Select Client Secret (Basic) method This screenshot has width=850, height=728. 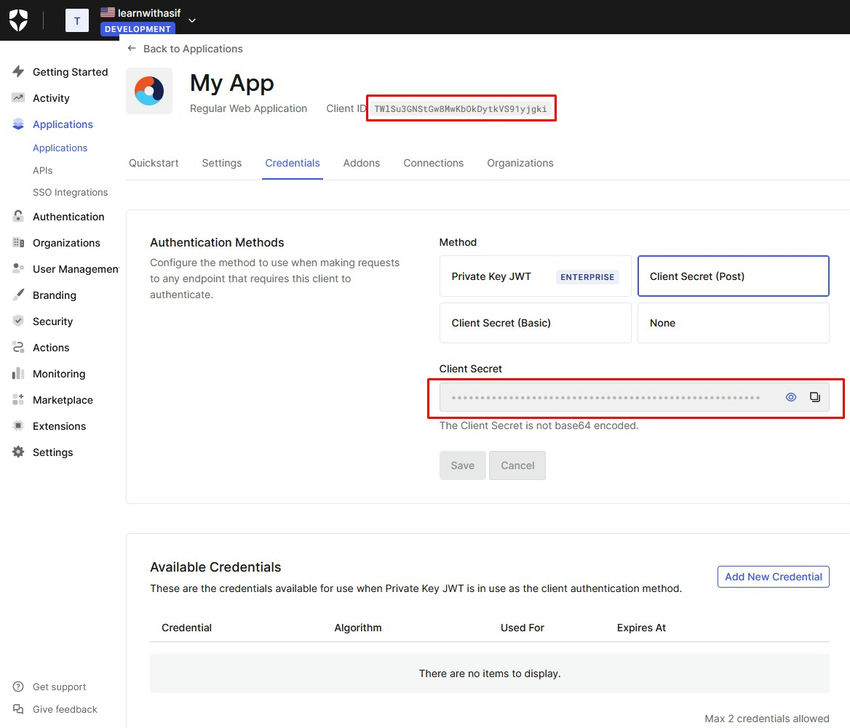(535, 323)
